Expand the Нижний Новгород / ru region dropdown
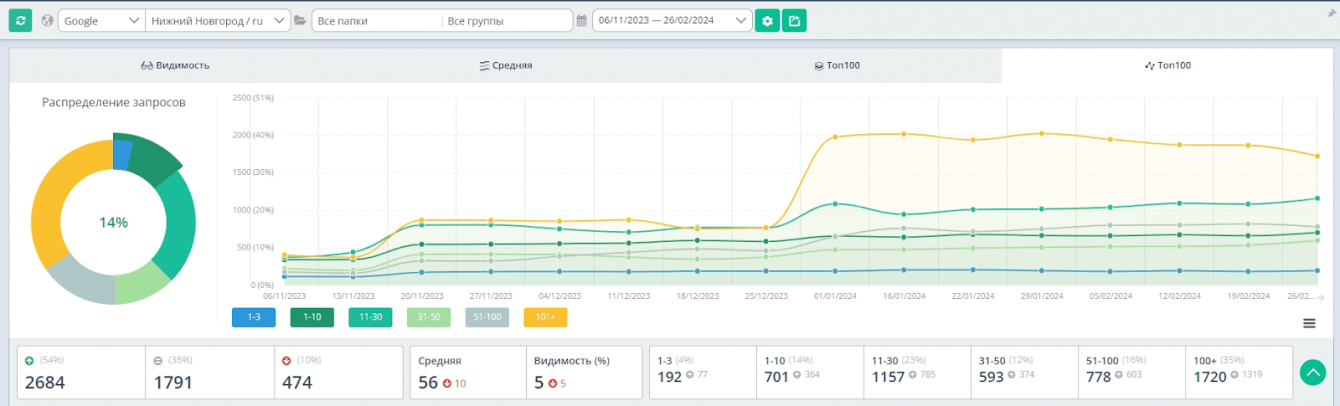Screen dimensions: 1340x406 (218, 20)
